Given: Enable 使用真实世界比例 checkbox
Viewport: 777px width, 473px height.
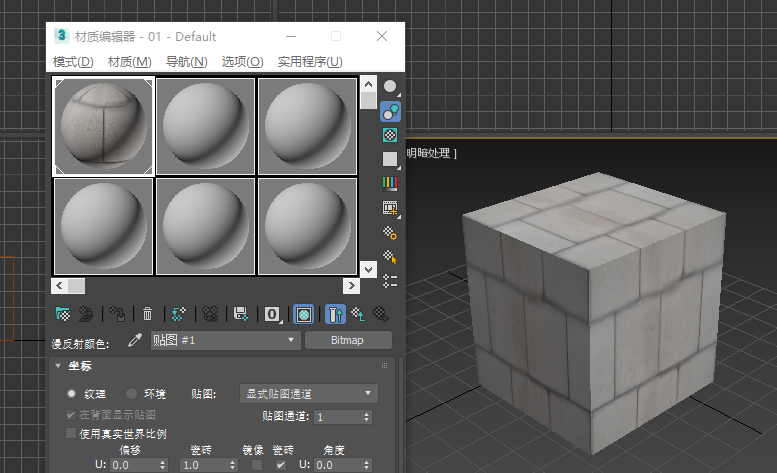Looking at the screenshot, I should click(71, 434).
